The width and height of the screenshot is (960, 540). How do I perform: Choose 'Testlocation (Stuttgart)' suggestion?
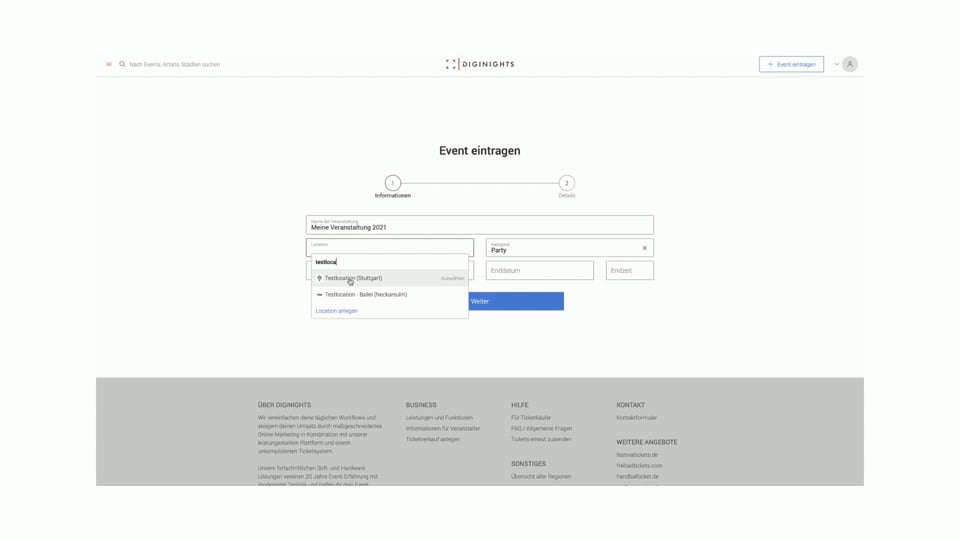[x=389, y=278]
